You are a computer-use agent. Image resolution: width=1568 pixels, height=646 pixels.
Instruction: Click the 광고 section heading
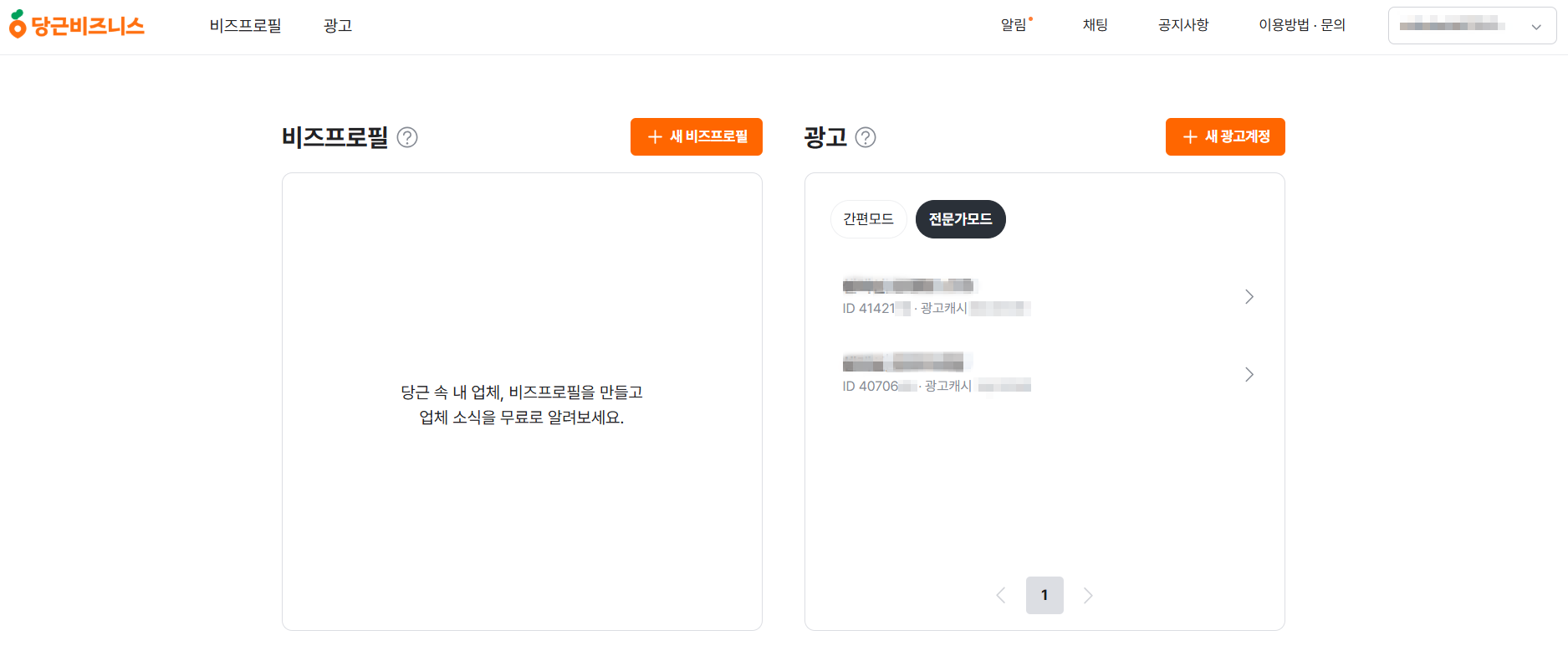point(825,137)
